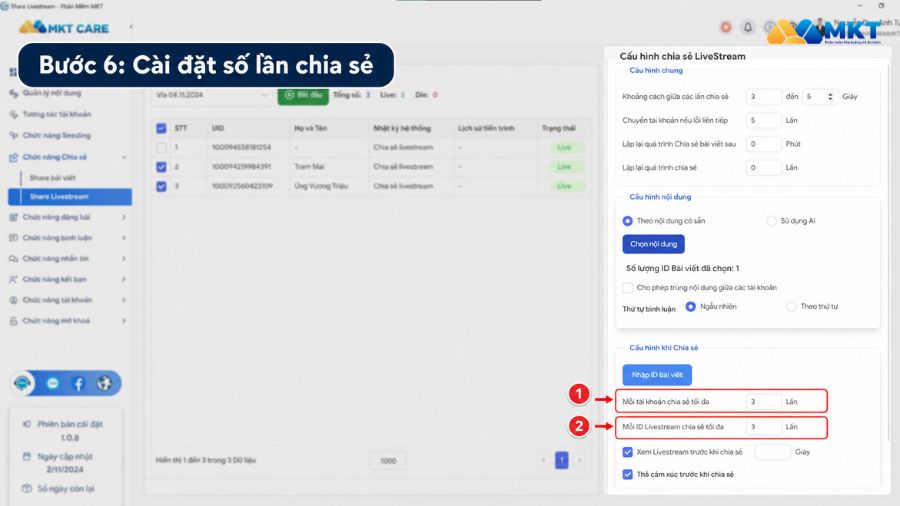
Task: Open the globe website icon
Action: (x=104, y=383)
